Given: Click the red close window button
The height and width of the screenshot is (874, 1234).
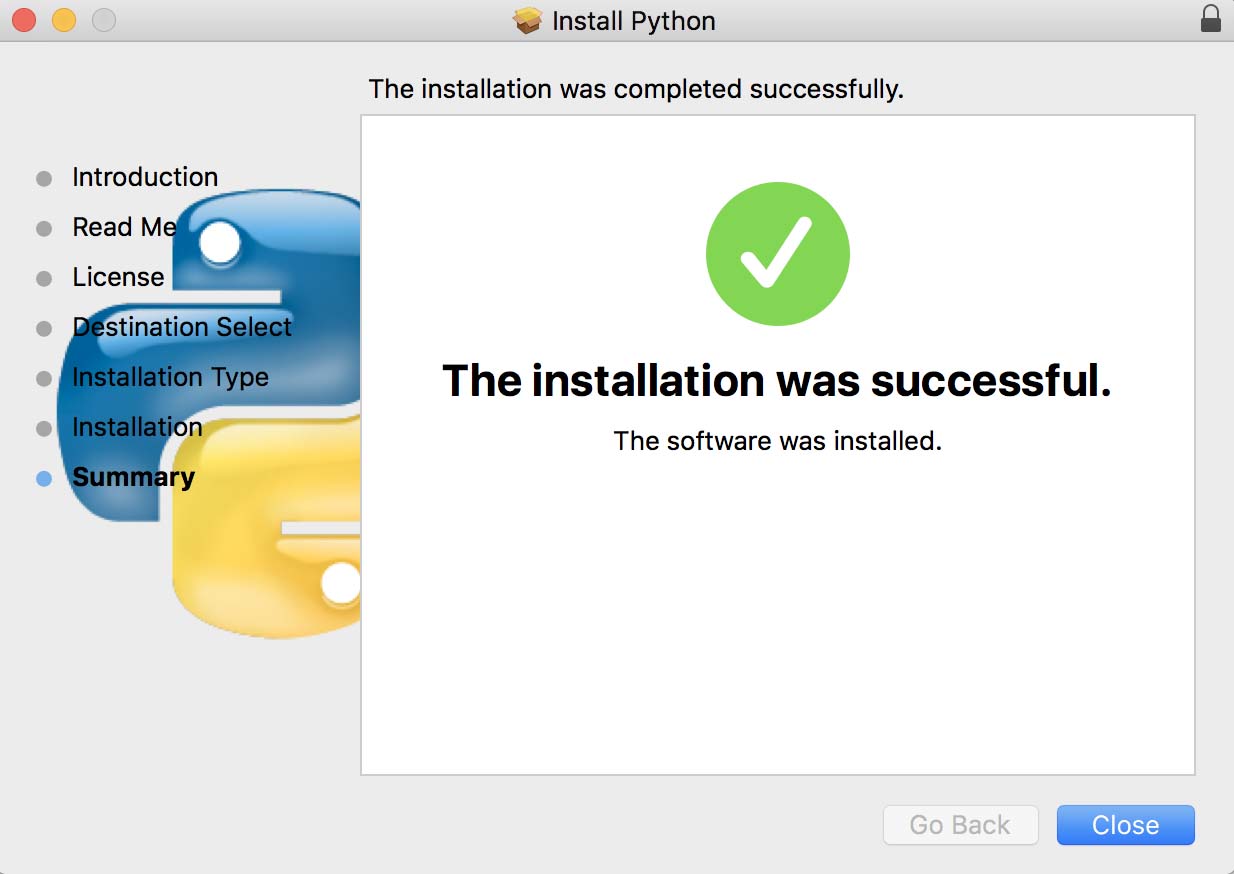Looking at the screenshot, I should click(x=24, y=19).
